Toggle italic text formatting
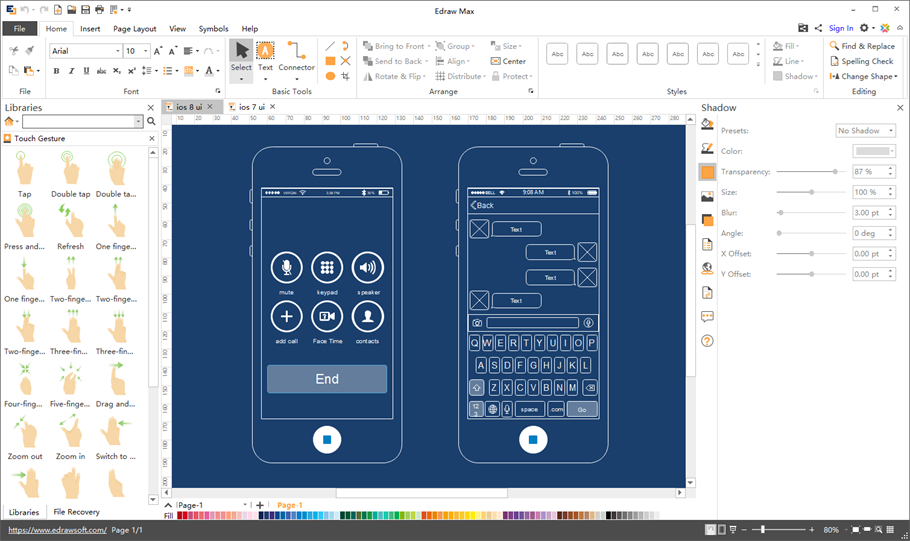Image resolution: width=910 pixels, height=541 pixels. click(71, 71)
